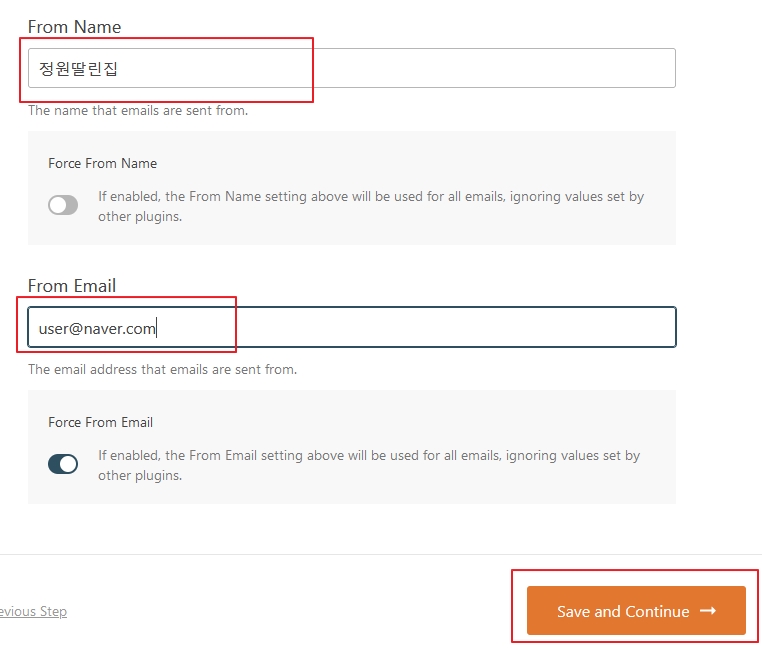The image size is (762, 650).
Task: Place cursor in the Korean name text 정원딸린집
Action: (78, 68)
